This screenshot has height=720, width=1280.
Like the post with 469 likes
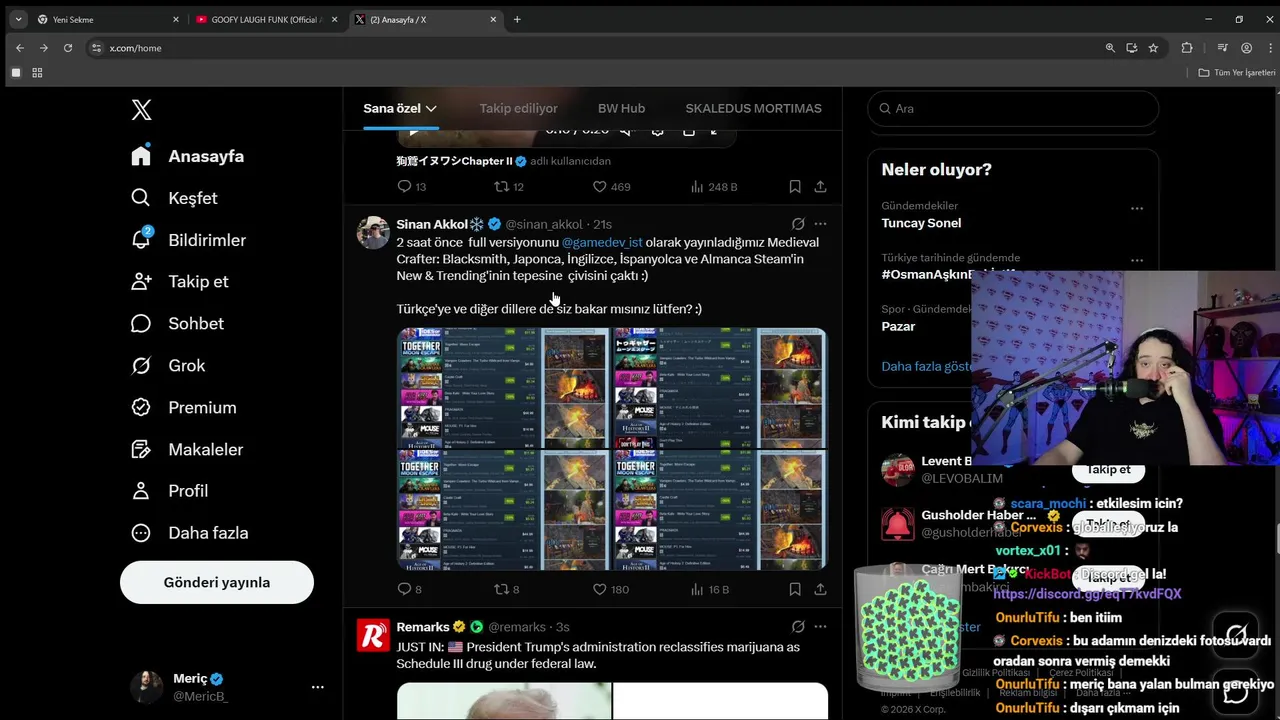coord(611,187)
